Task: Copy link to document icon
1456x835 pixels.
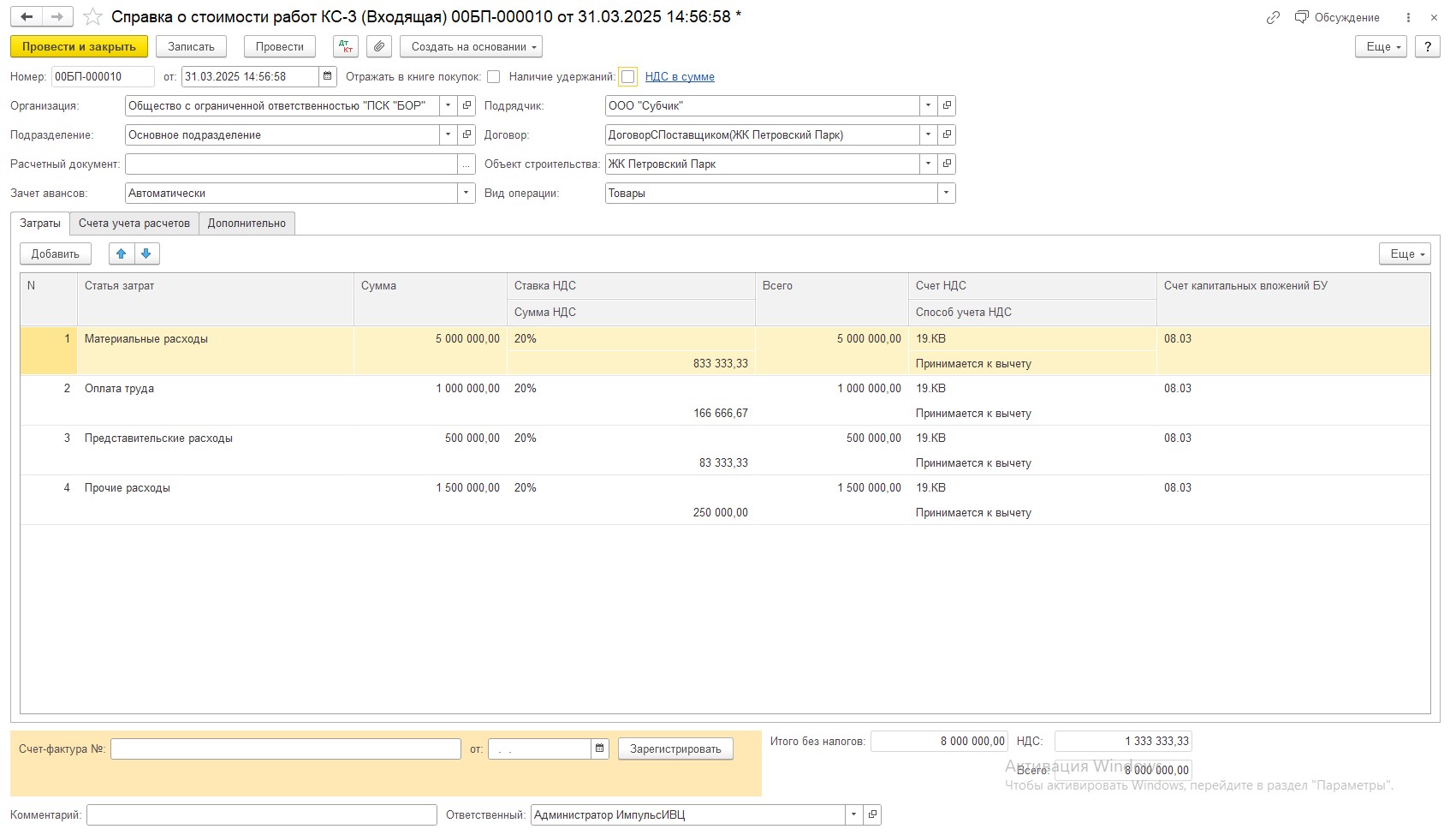Action: pyautogui.click(x=1273, y=17)
